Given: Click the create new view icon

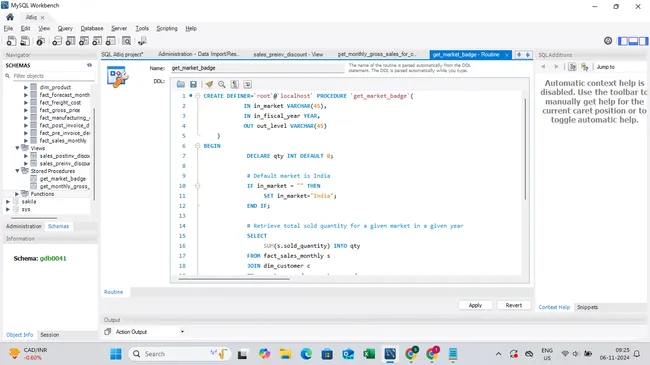Looking at the screenshot, I should pyautogui.click(x=84, y=41).
